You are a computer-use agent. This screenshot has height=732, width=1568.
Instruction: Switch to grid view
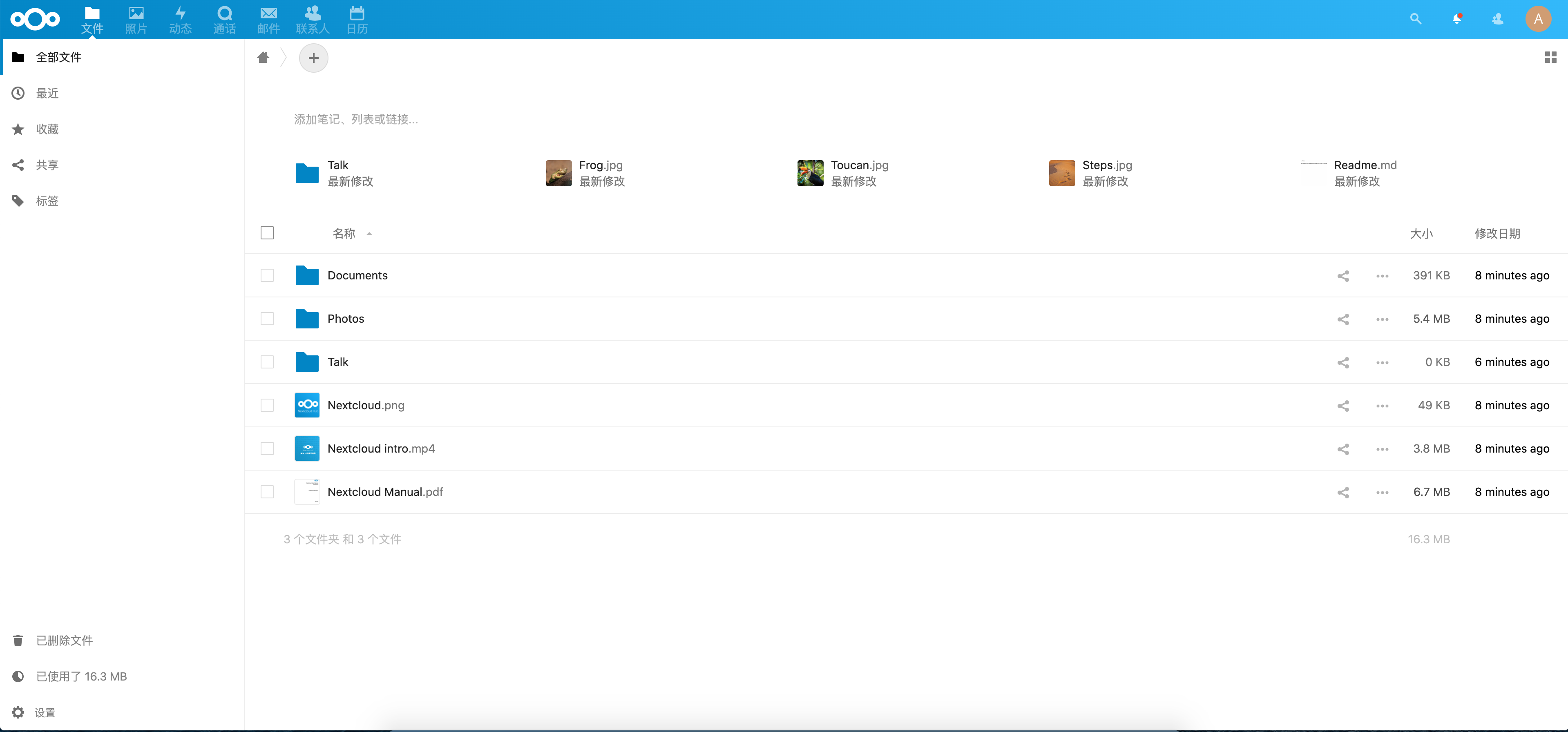point(1550,57)
